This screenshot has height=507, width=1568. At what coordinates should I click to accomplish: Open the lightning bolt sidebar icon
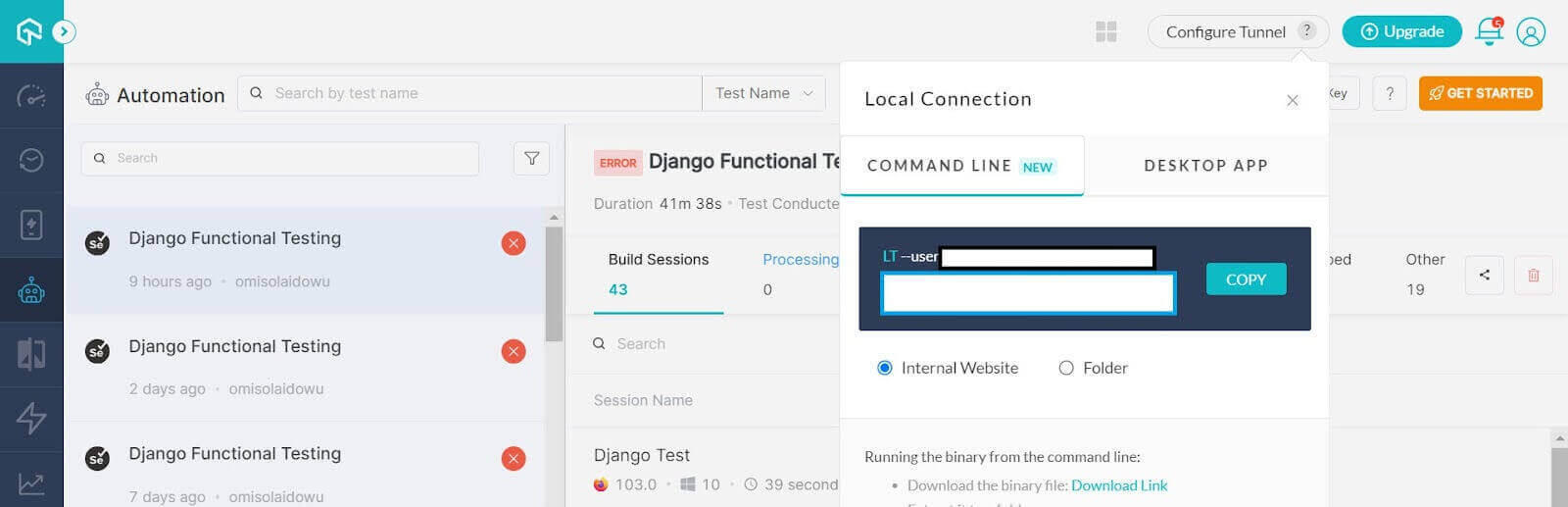tap(31, 419)
